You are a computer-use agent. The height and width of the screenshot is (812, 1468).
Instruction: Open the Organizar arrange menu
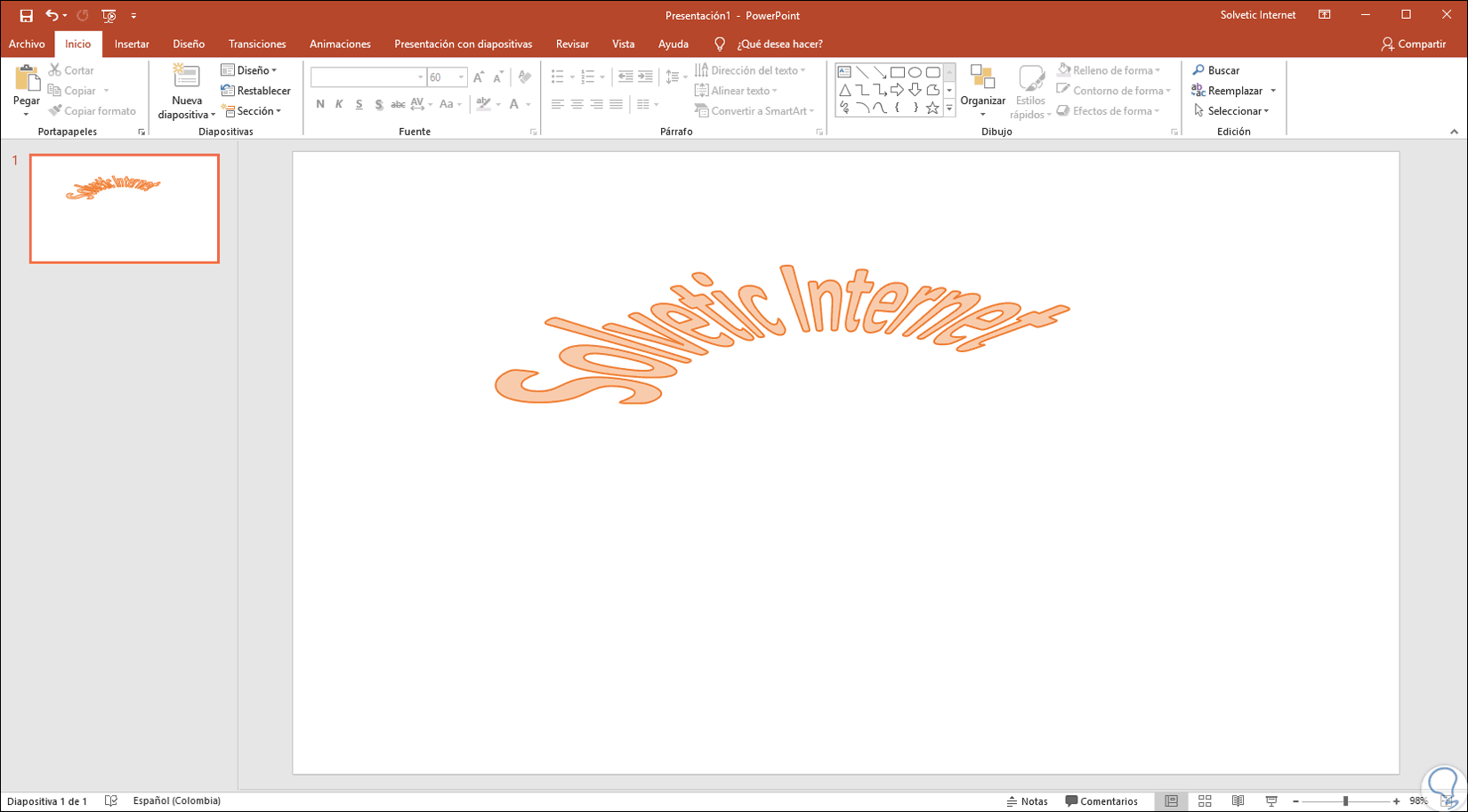point(982,91)
